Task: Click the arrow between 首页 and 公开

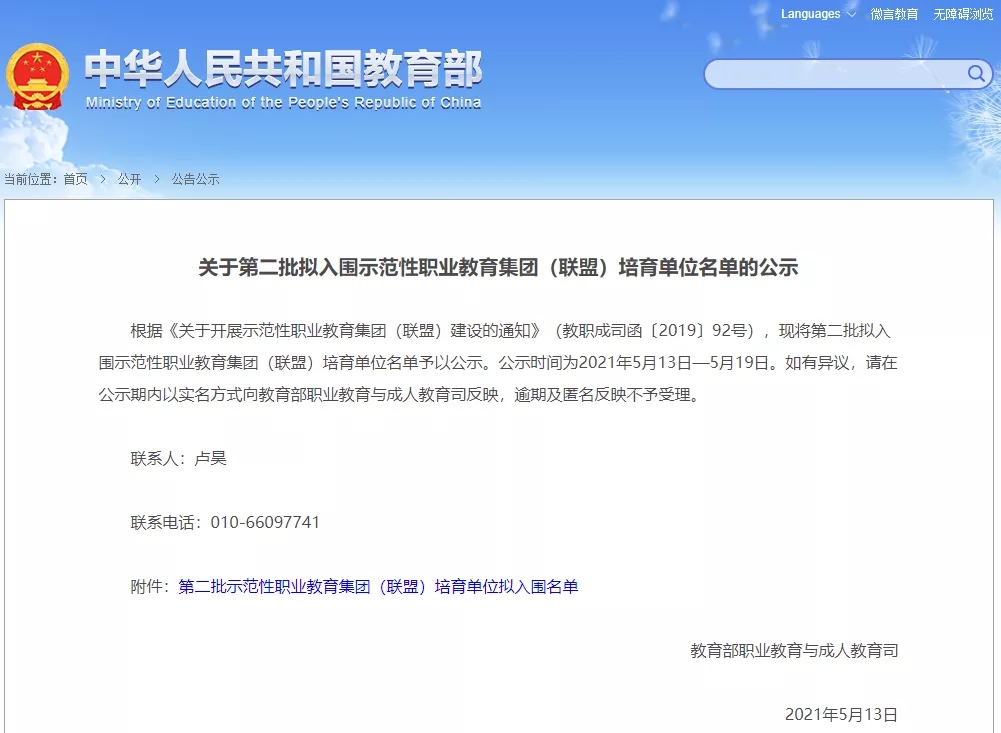Action: click(102, 179)
